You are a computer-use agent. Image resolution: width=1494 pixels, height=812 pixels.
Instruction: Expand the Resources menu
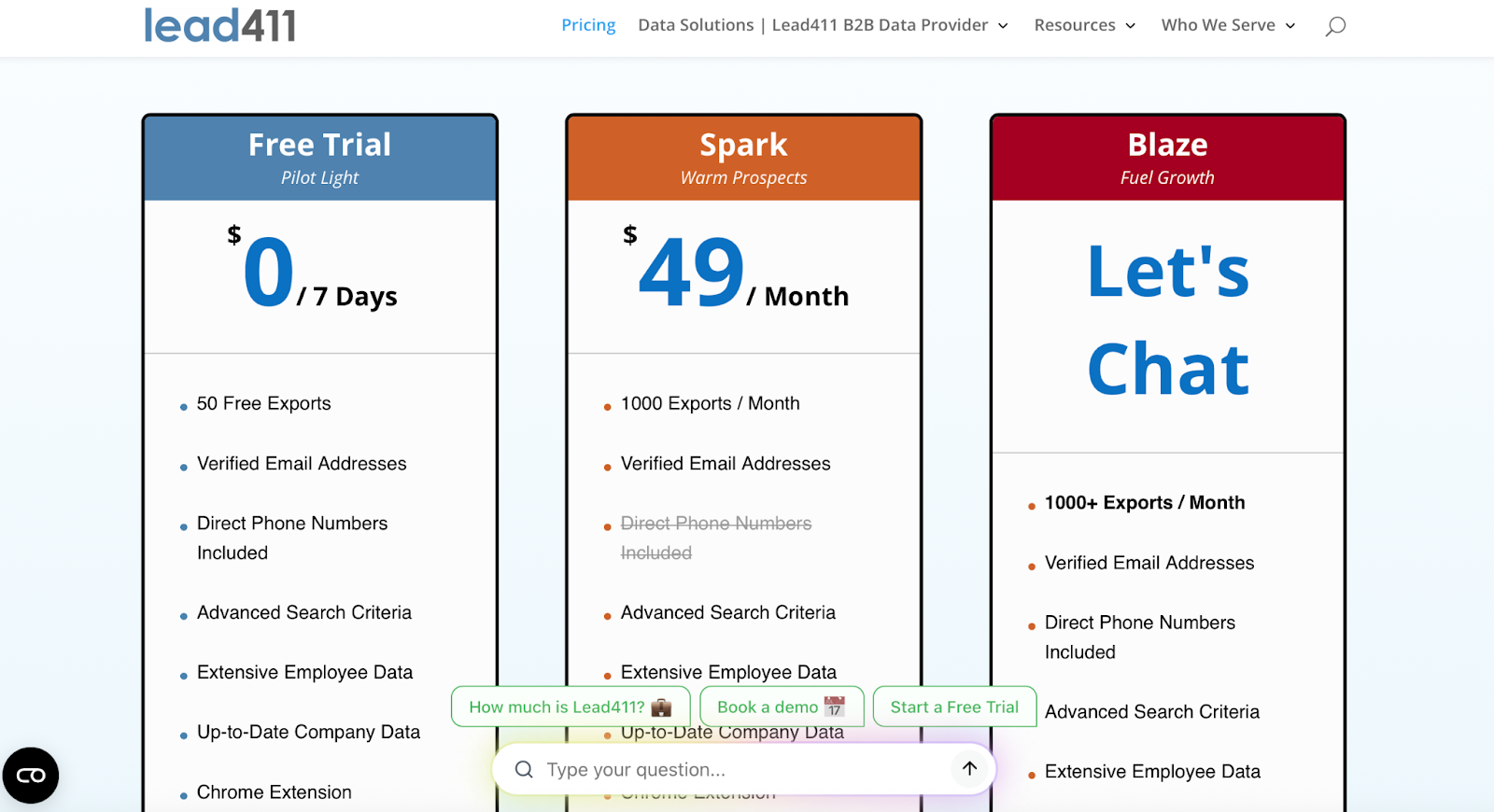coord(1084,25)
